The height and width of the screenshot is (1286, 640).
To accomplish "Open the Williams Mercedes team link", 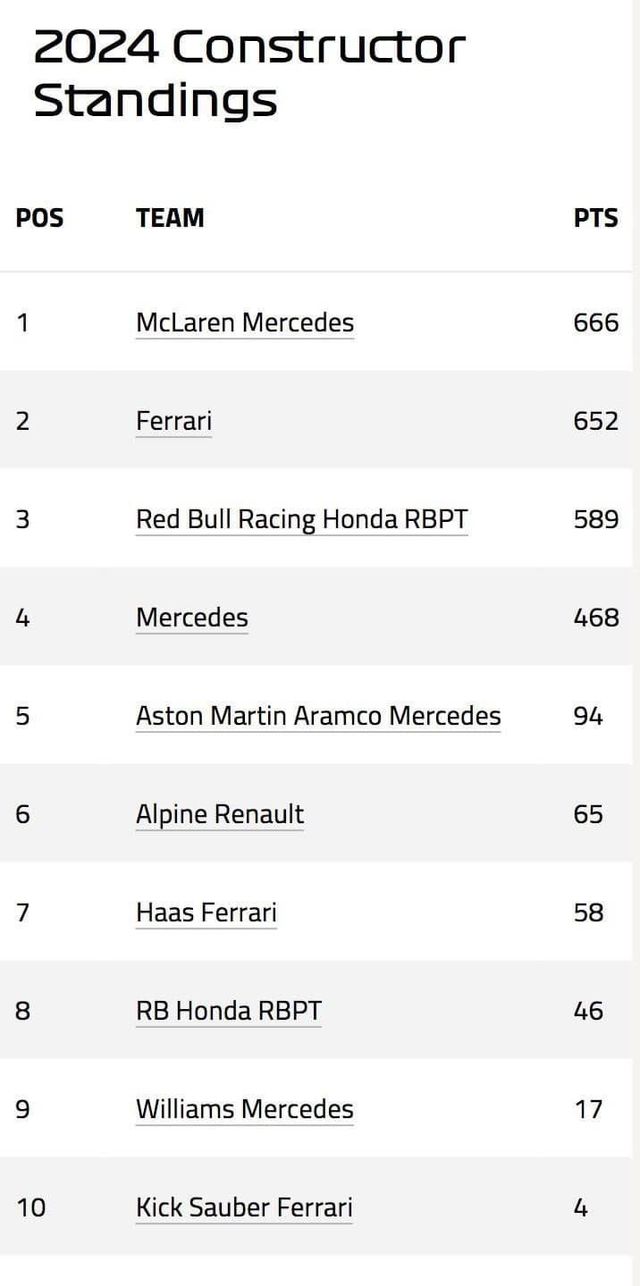I will tap(245, 1109).
